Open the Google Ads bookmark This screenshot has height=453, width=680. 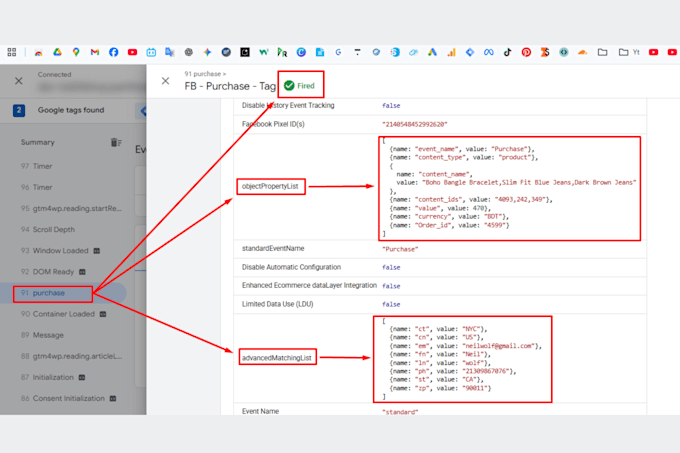432,52
